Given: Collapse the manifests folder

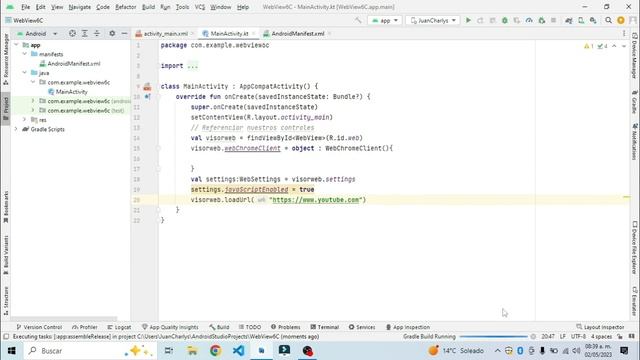Looking at the screenshot, I should (25, 54).
